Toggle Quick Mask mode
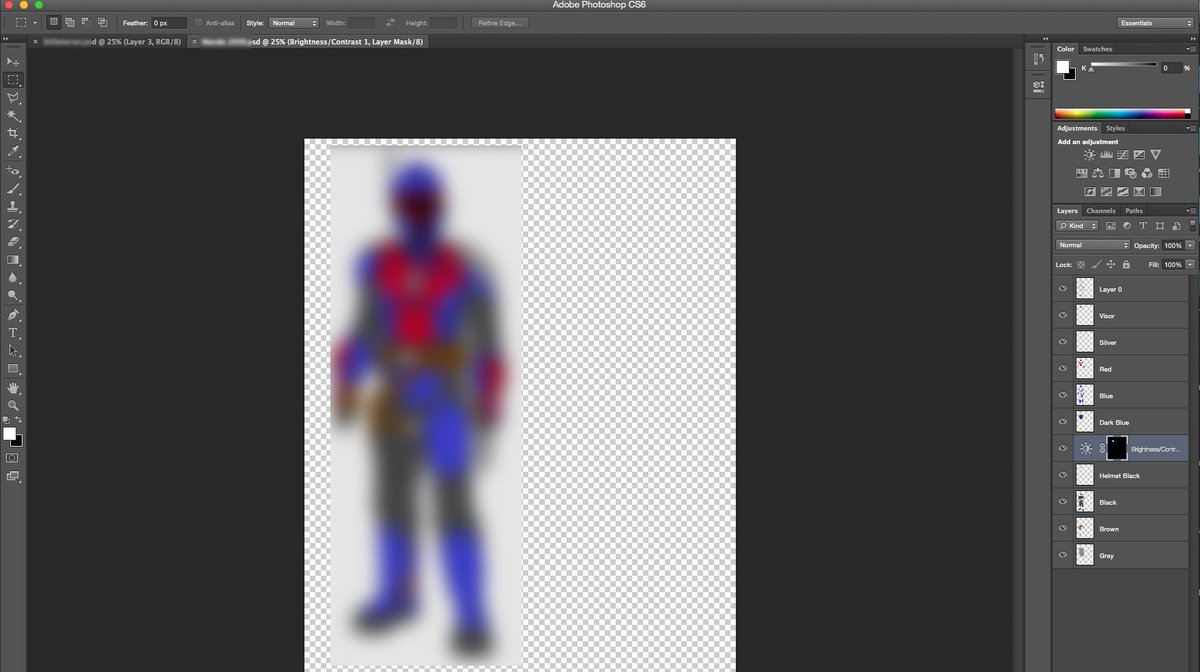The width and height of the screenshot is (1200, 672). (13, 457)
